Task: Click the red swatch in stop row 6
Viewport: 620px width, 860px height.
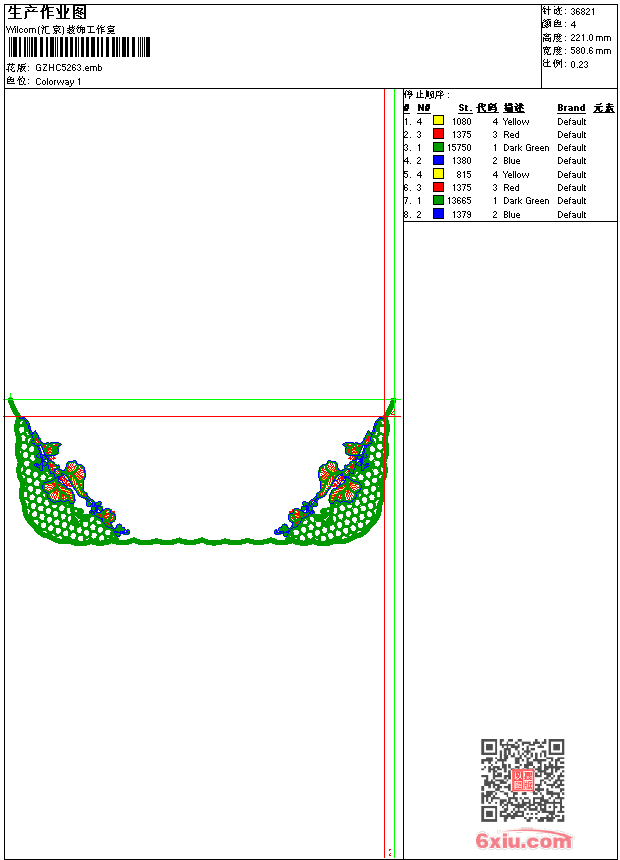Action: point(438,187)
